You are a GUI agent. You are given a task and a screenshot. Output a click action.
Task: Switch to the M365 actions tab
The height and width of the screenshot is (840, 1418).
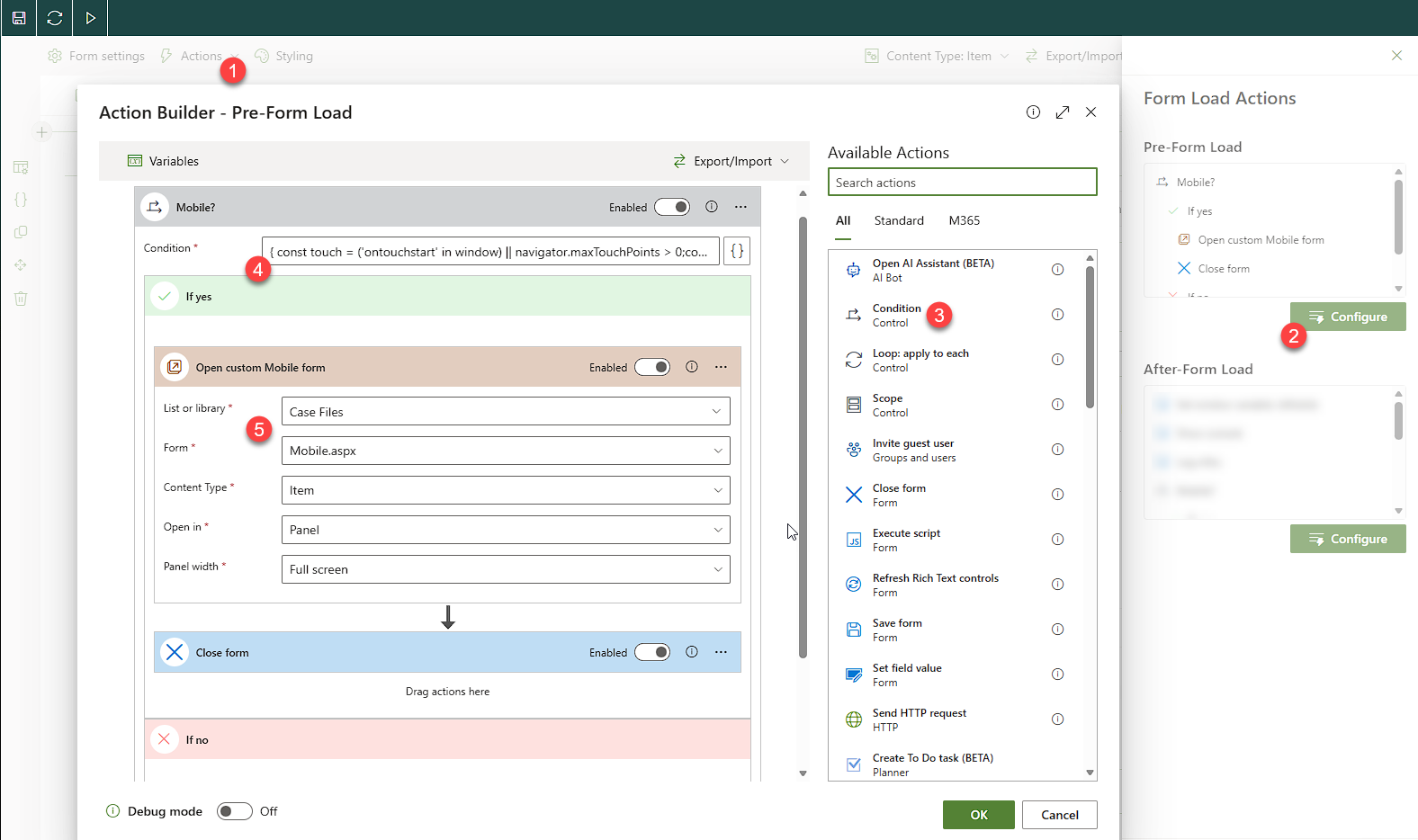(x=965, y=220)
